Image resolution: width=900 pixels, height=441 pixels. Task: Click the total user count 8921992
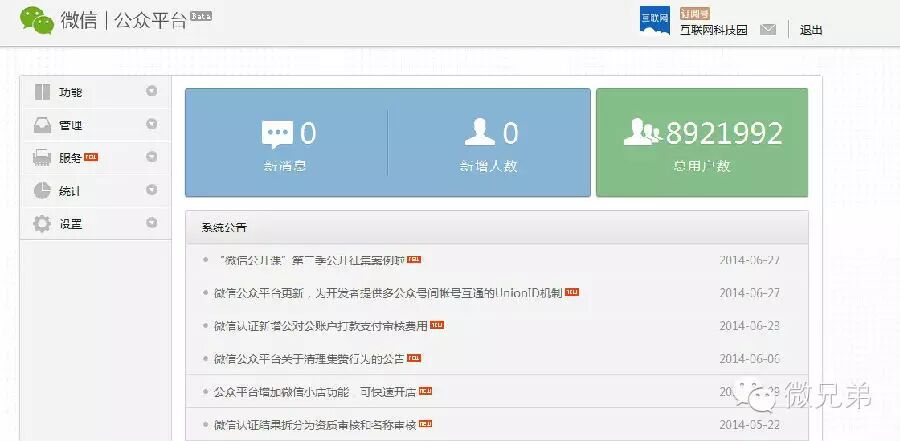click(x=724, y=133)
